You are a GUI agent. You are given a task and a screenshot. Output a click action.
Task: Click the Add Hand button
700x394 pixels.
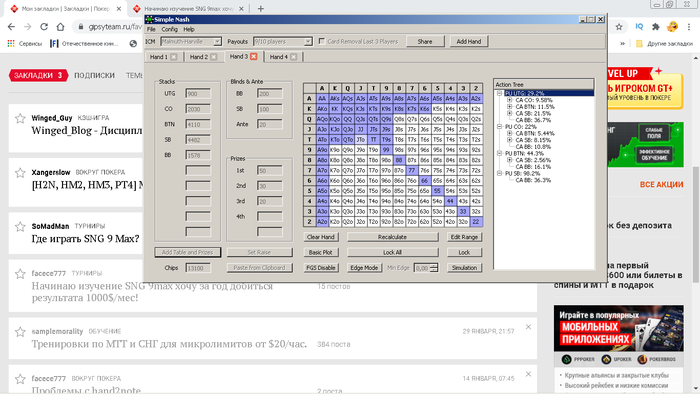point(469,41)
